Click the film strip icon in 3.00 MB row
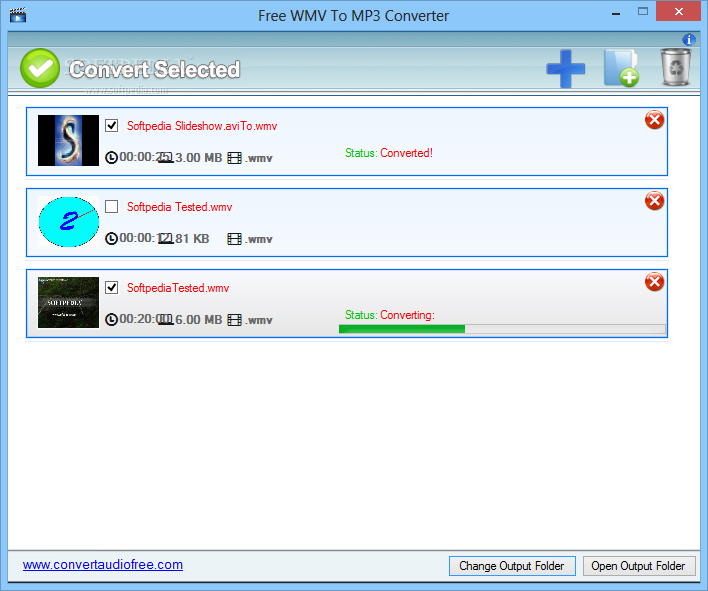 [234, 158]
